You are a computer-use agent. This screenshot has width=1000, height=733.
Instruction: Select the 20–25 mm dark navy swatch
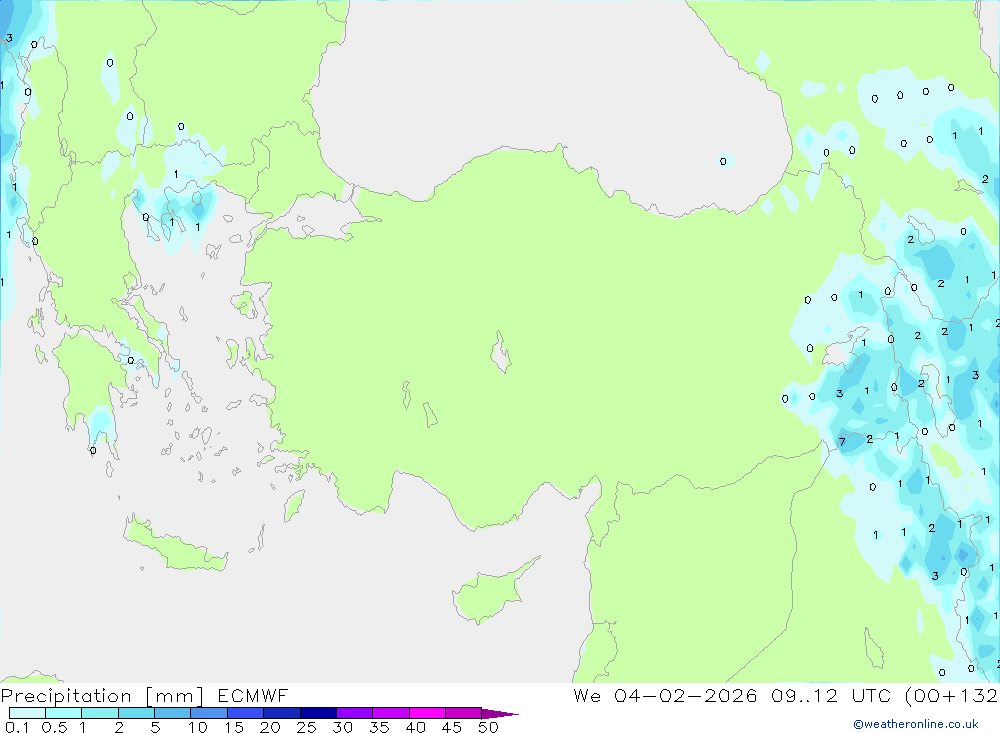pos(281,713)
